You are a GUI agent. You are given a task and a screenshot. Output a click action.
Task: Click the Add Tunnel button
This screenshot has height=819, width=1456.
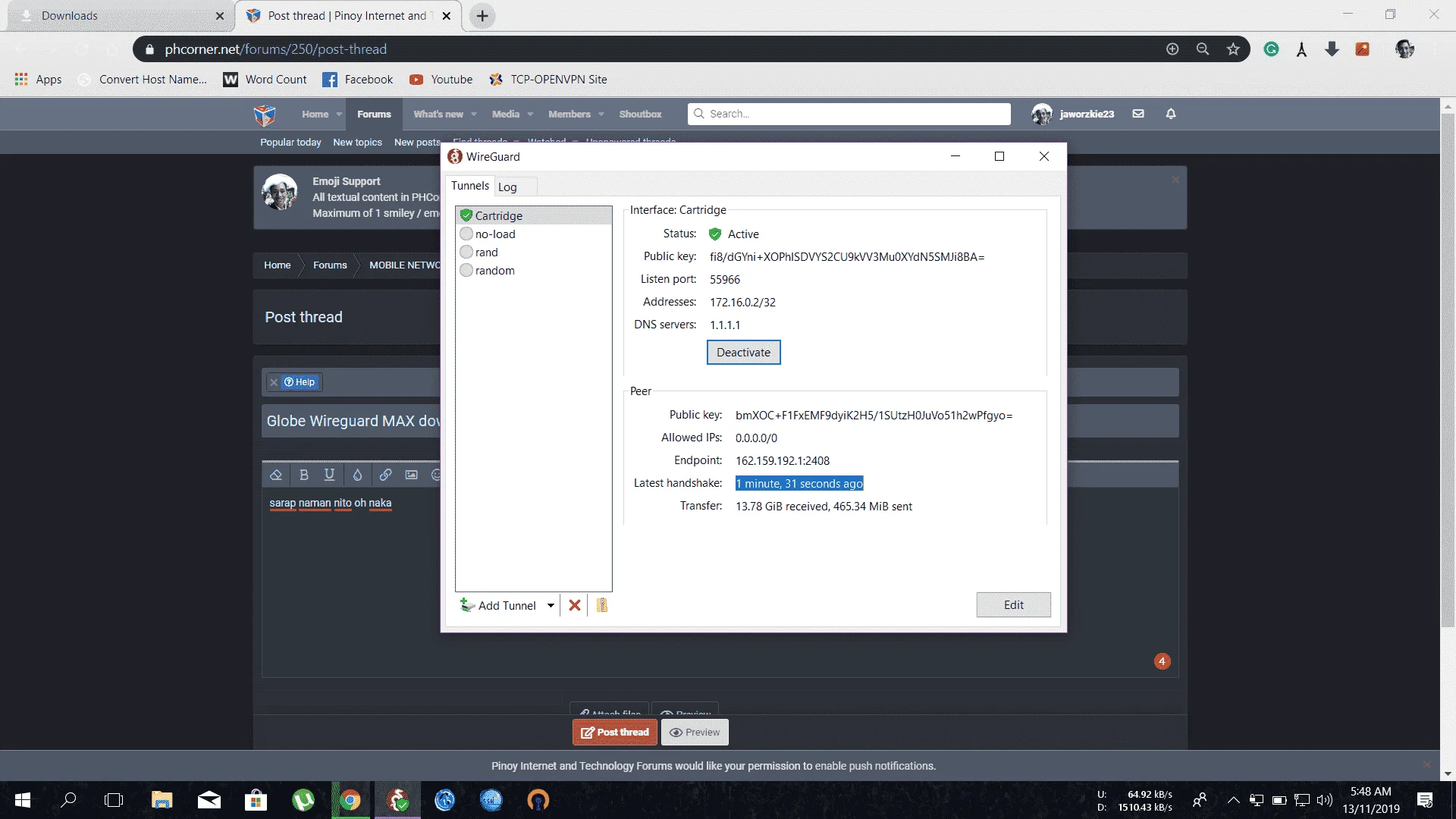pos(498,605)
